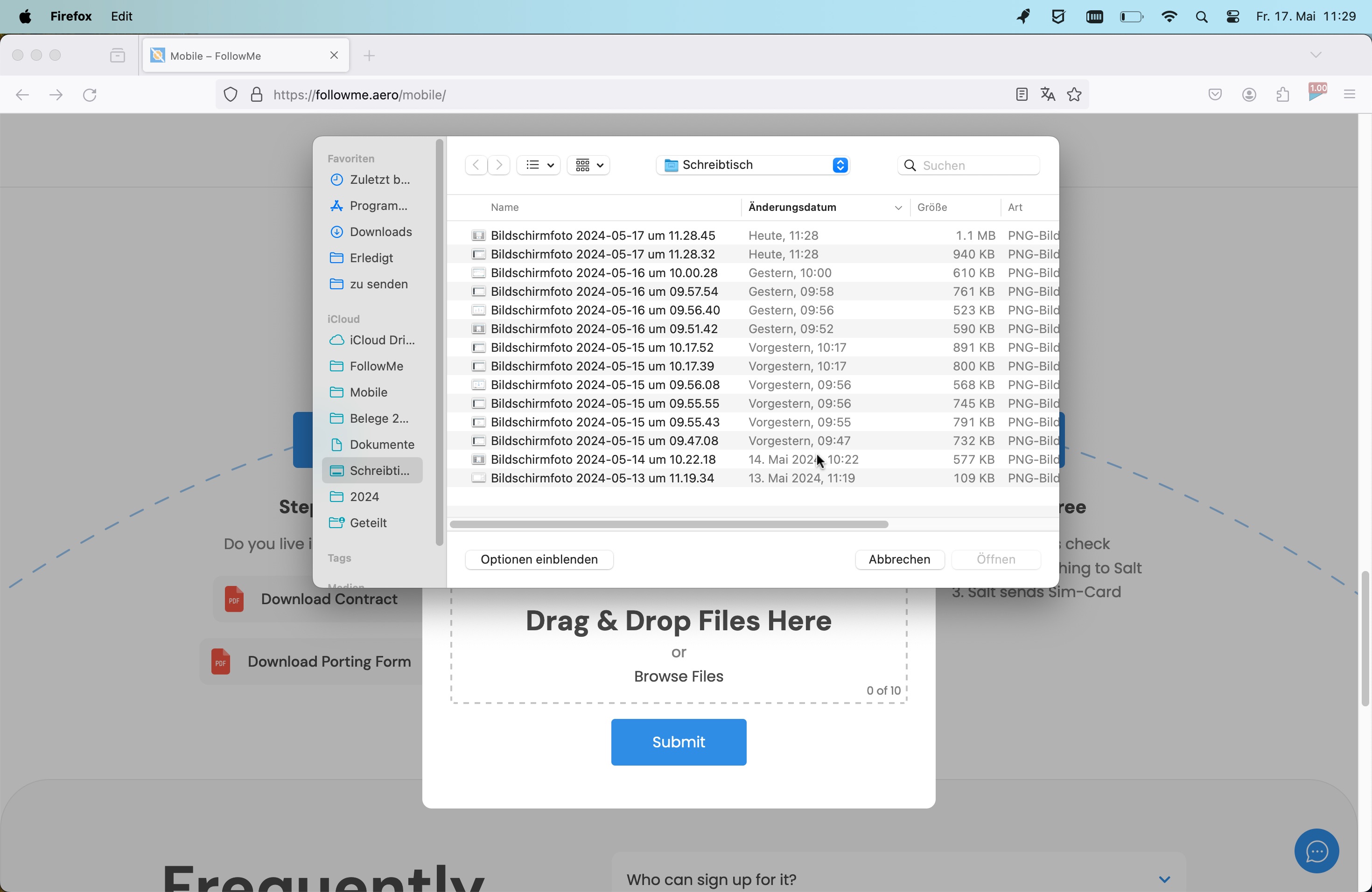Bookmark this page with star icon
The width and height of the screenshot is (1372, 892).
(1075, 94)
